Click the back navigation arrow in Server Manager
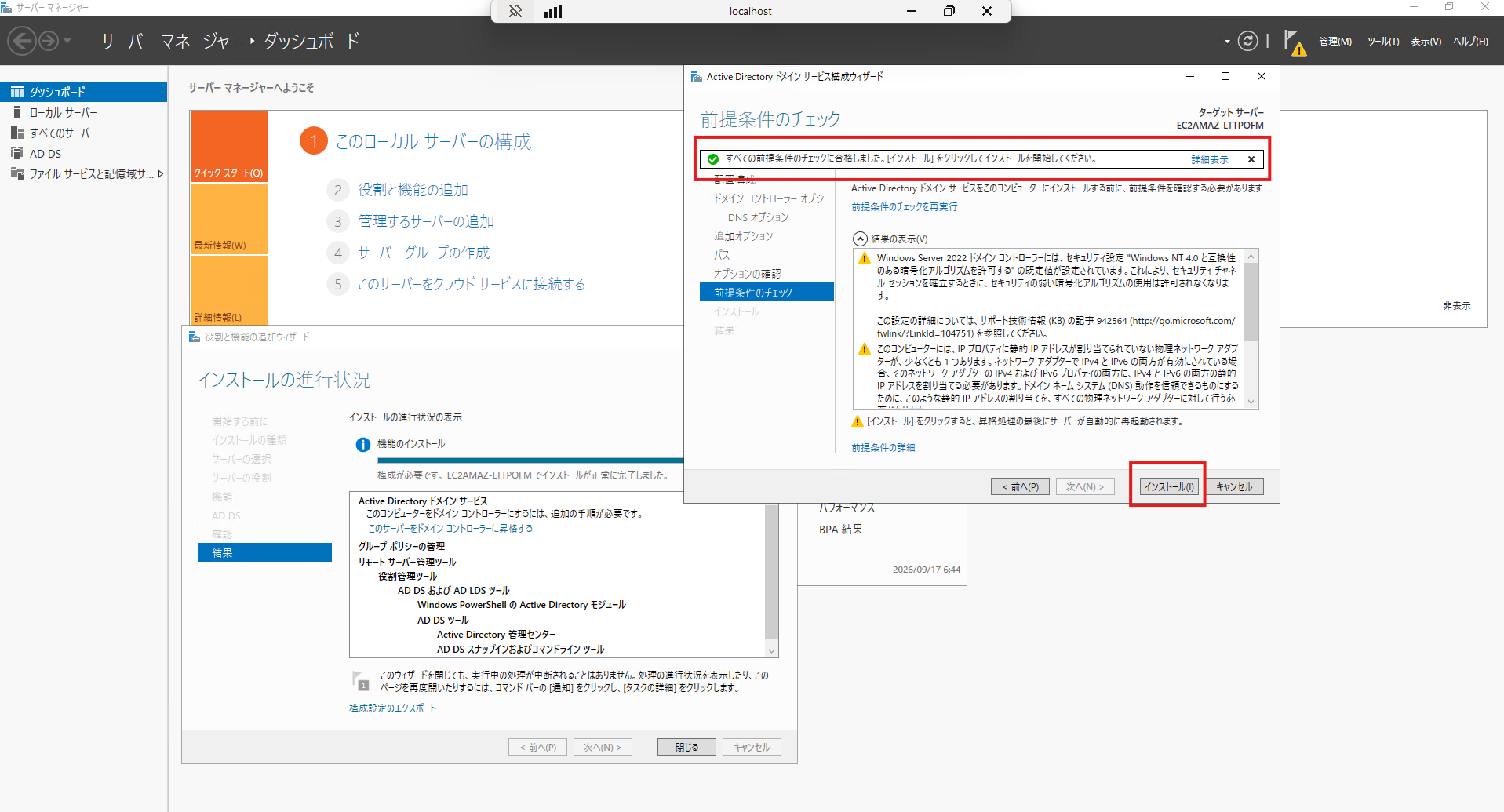 [x=23, y=41]
